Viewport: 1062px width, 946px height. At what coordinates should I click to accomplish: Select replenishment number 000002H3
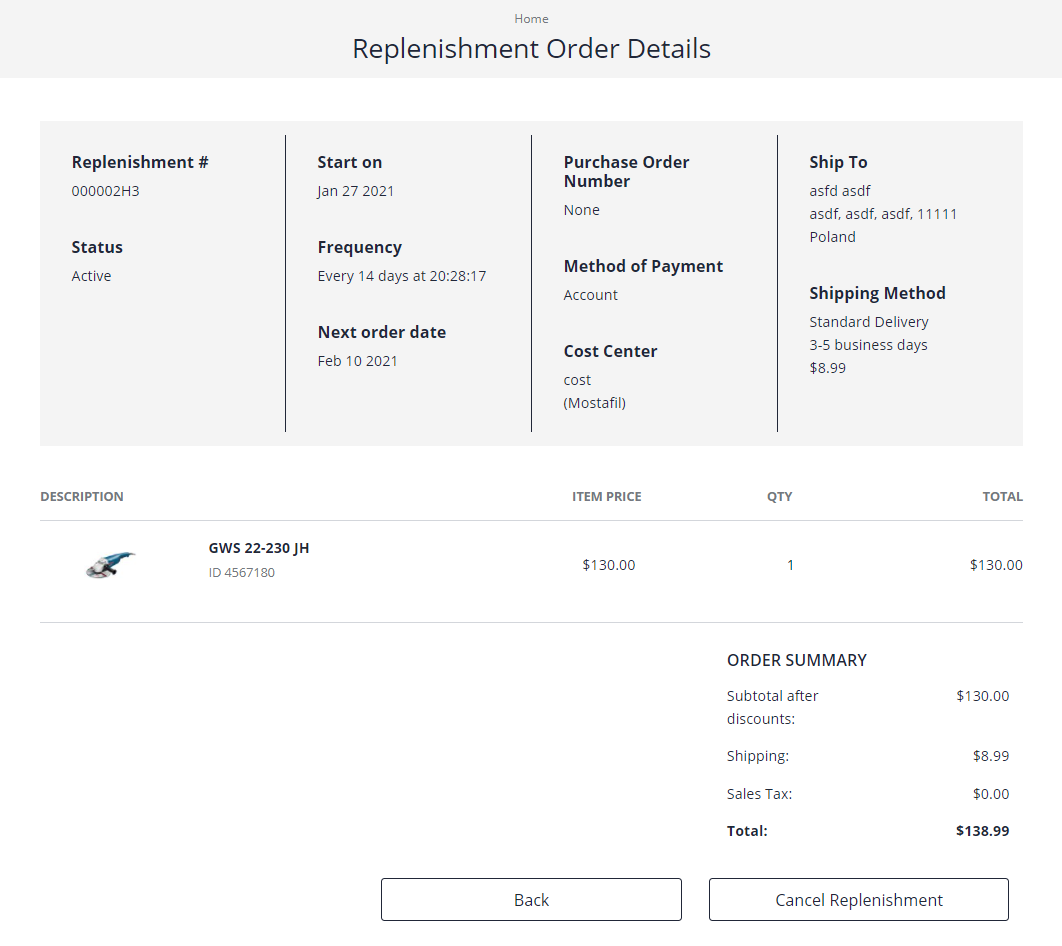pos(106,191)
